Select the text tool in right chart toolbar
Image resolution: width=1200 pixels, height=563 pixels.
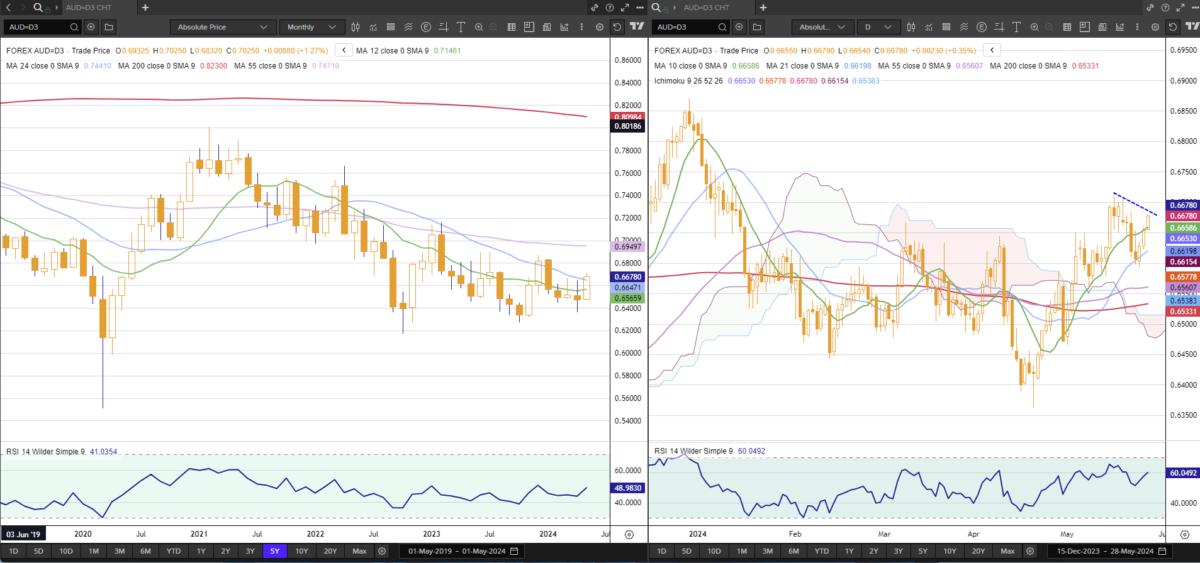click(x=1016, y=27)
